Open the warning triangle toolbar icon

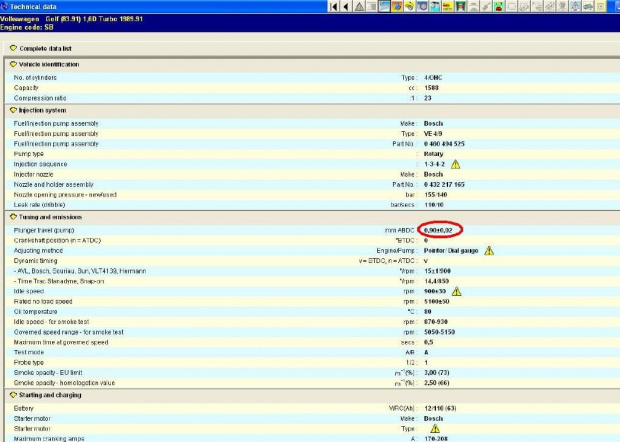click(x=359, y=6)
